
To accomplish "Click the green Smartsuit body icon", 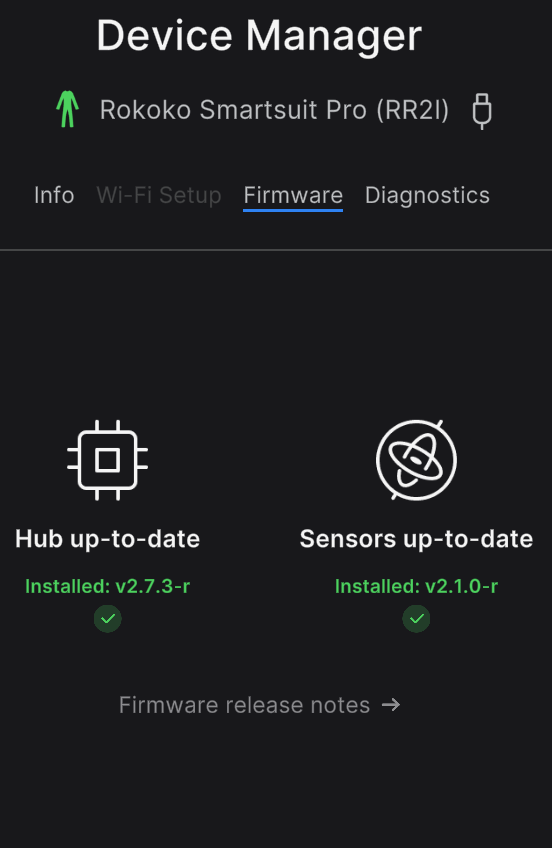I will [x=67, y=109].
